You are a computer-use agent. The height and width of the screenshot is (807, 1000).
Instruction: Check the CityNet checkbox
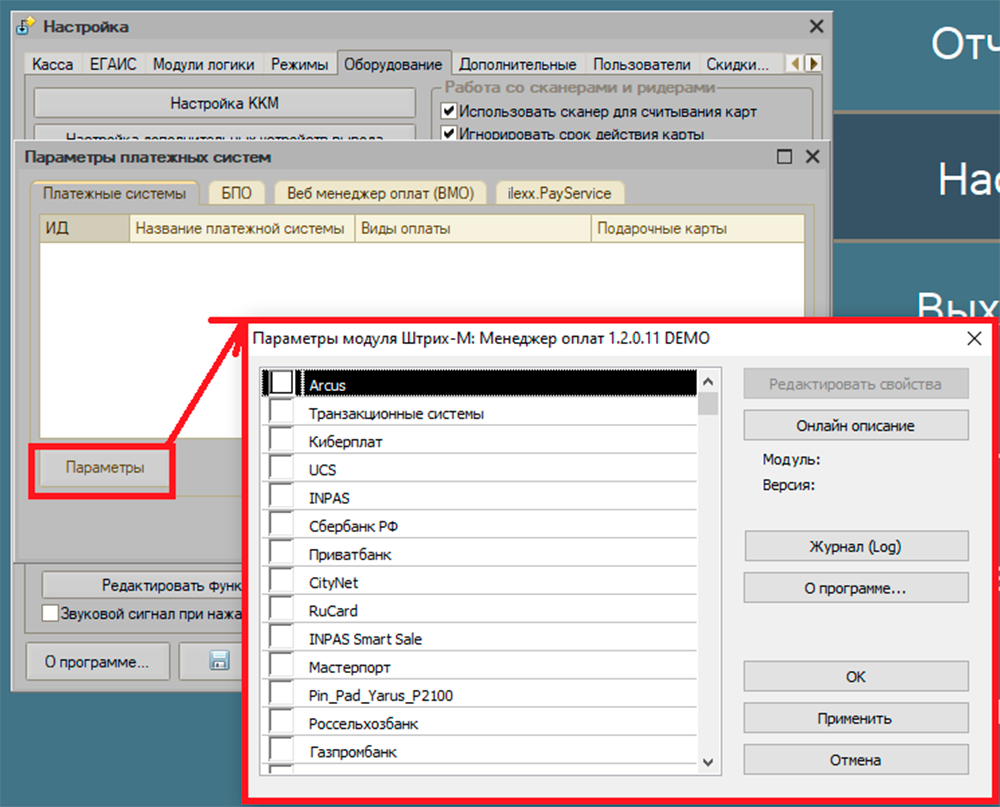click(281, 581)
